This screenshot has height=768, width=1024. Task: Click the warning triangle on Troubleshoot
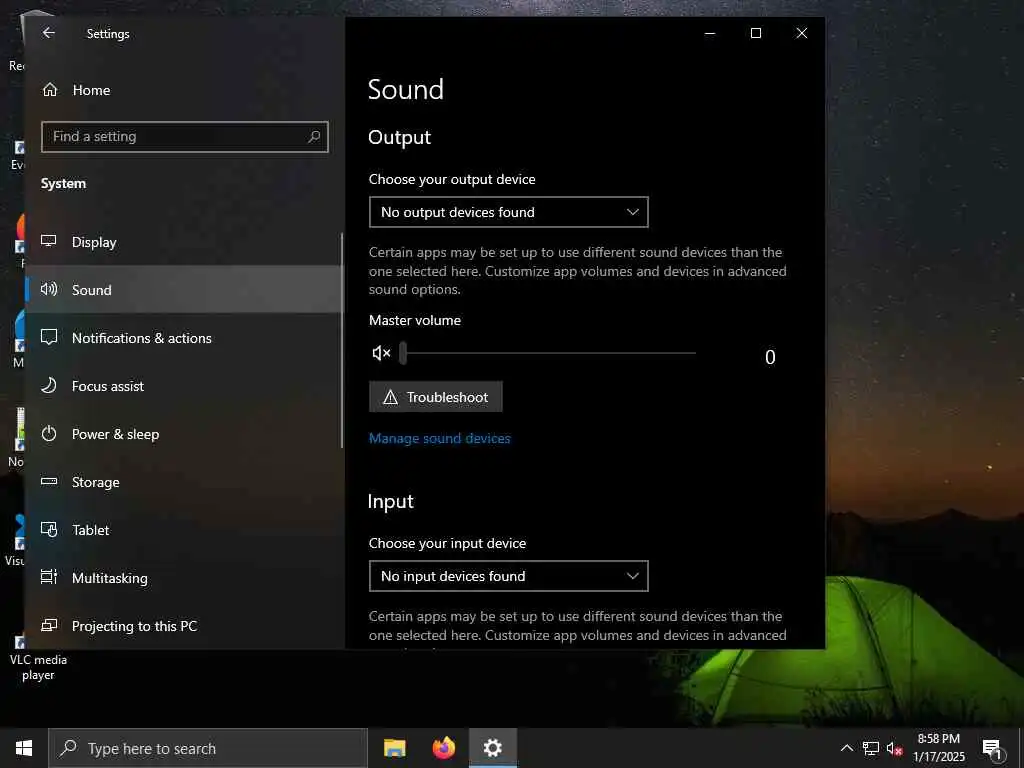pyautogui.click(x=391, y=397)
